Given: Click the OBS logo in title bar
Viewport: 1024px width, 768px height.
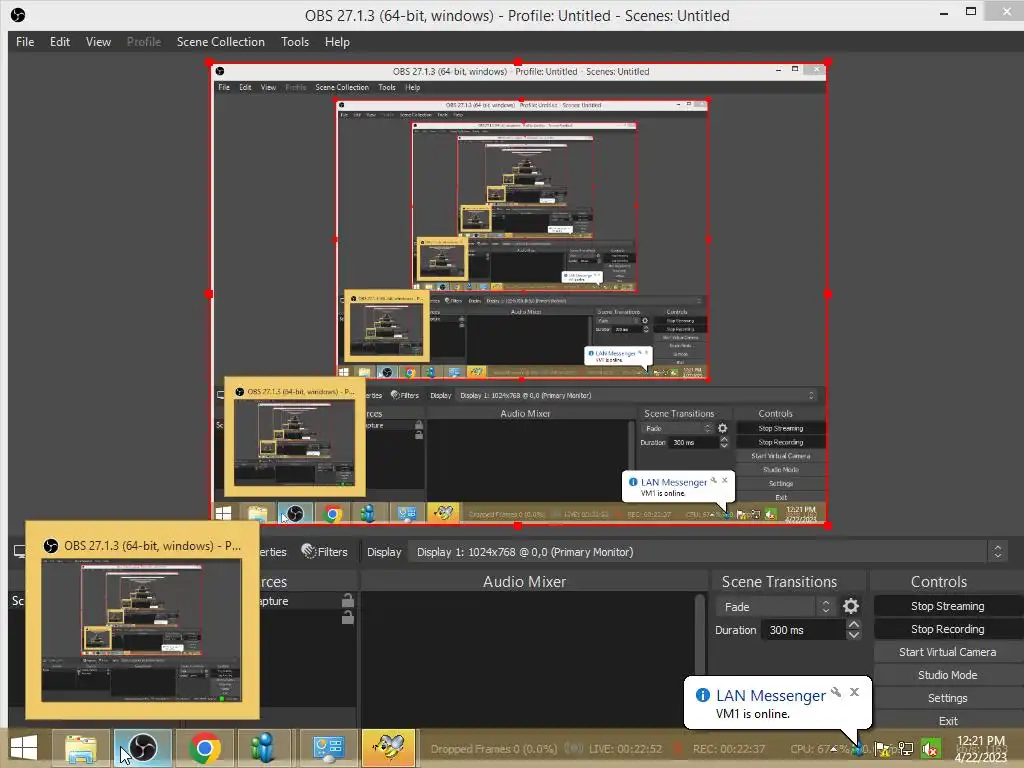Looking at the screenshot, I should pos(18,15).
